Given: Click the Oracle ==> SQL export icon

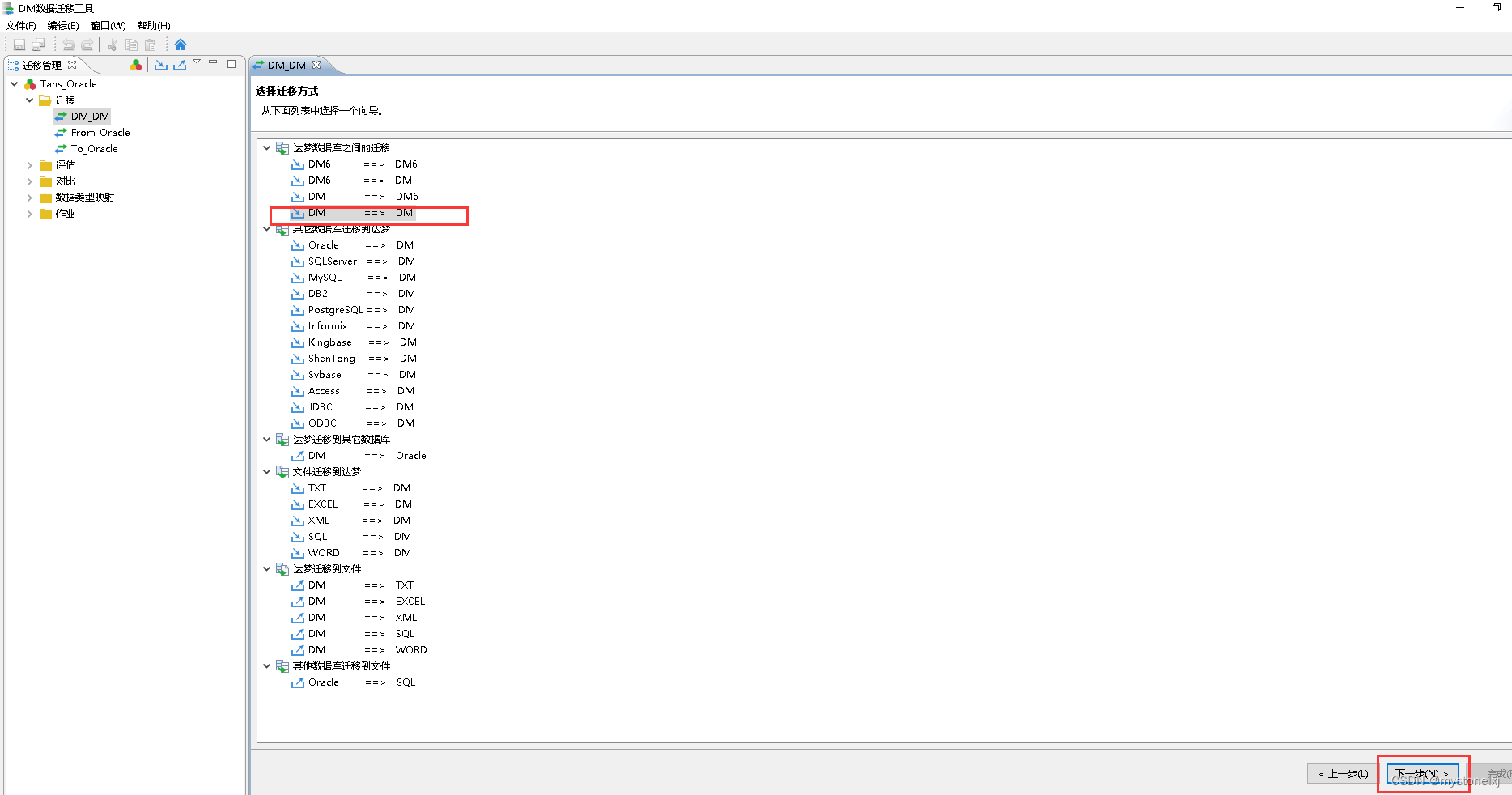Looking at the screenshot, I should click(298, 682).
